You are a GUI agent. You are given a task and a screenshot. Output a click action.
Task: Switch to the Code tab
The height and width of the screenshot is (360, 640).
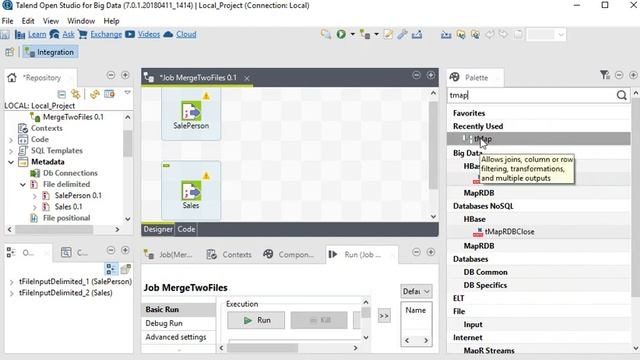point(187,229)
